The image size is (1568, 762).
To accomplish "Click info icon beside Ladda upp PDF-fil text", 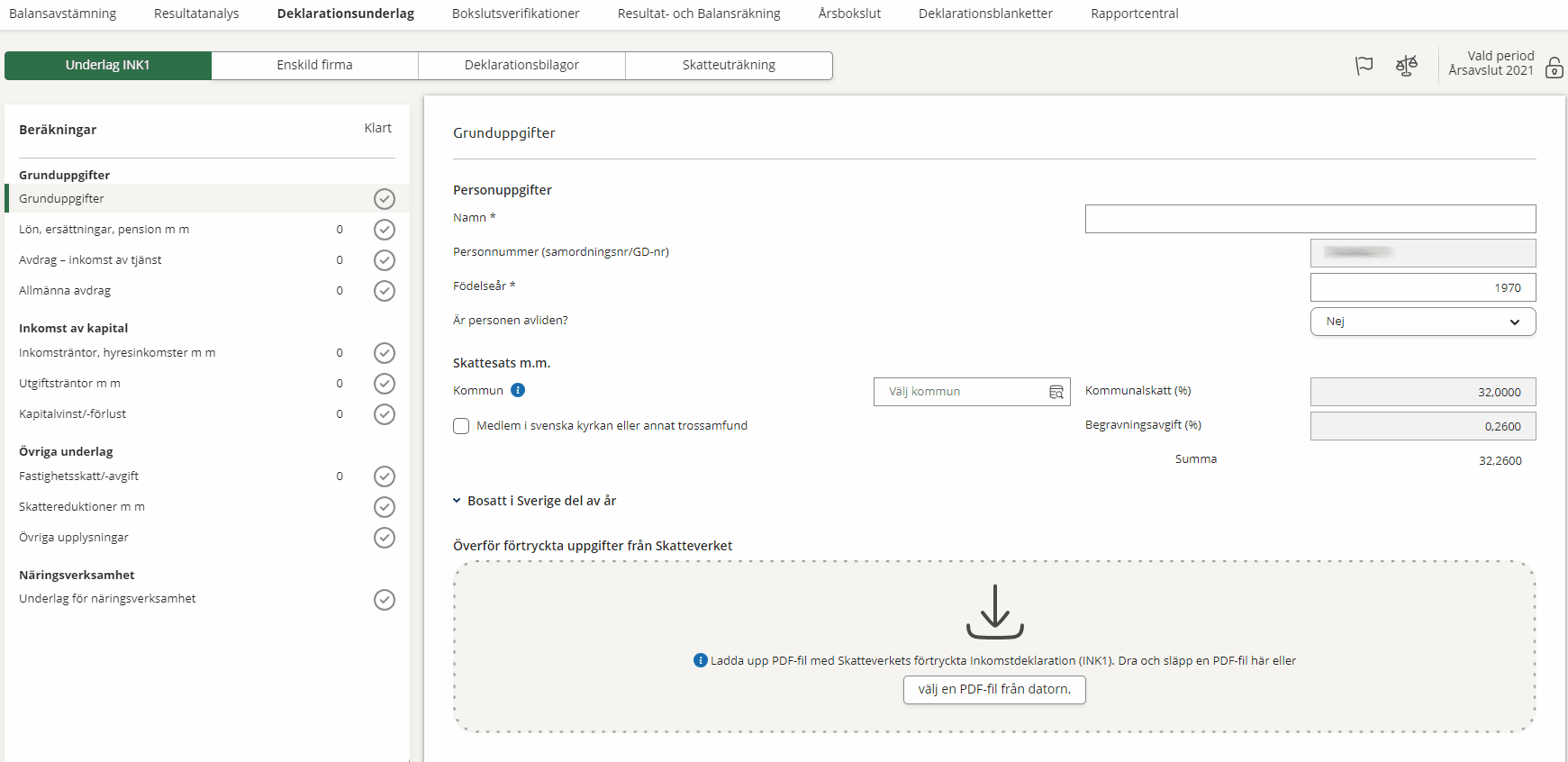I will click(x=701, y=660).
